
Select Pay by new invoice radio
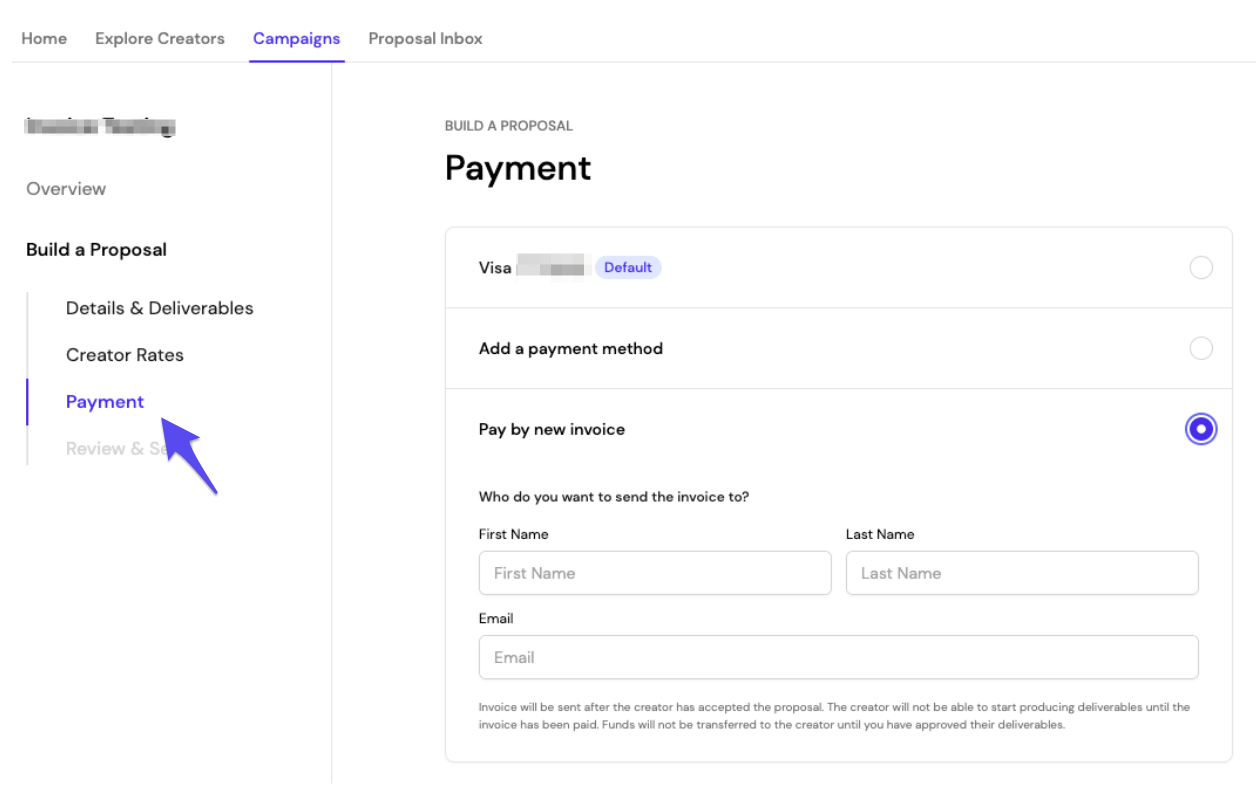point(1201,429)
